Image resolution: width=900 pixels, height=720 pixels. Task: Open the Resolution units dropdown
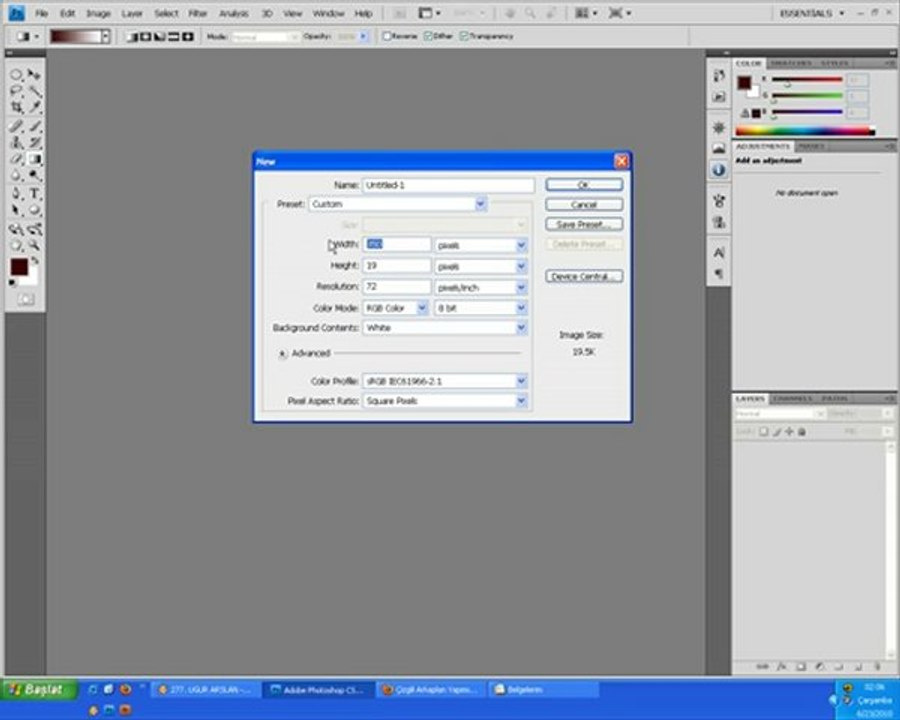[x=521, y=287]
